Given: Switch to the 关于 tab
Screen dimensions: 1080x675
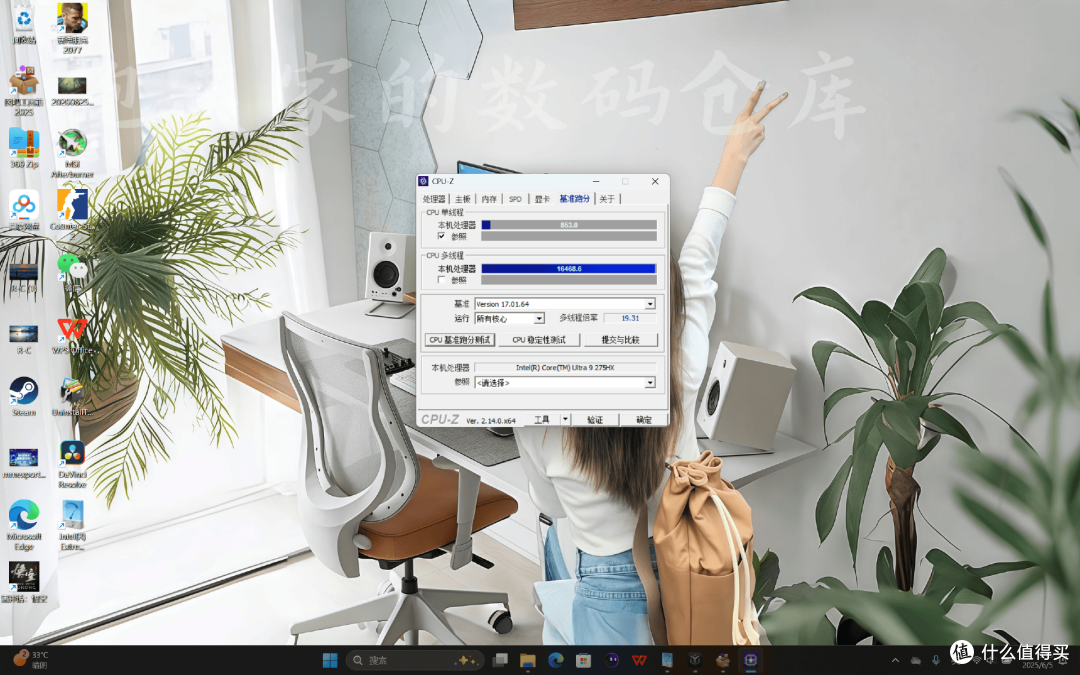Looking at the screenshot, I should point(607,199).
